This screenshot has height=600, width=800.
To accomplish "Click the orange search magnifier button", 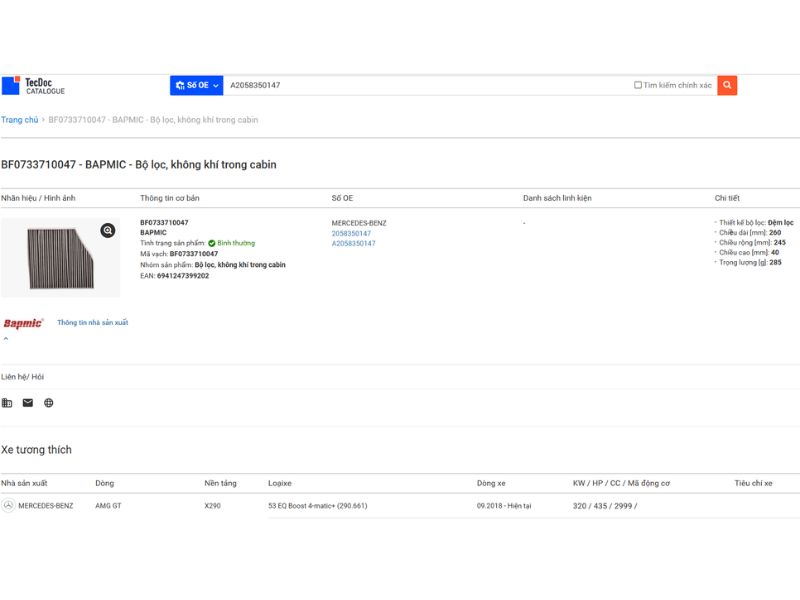I will [x=727, y=85].
